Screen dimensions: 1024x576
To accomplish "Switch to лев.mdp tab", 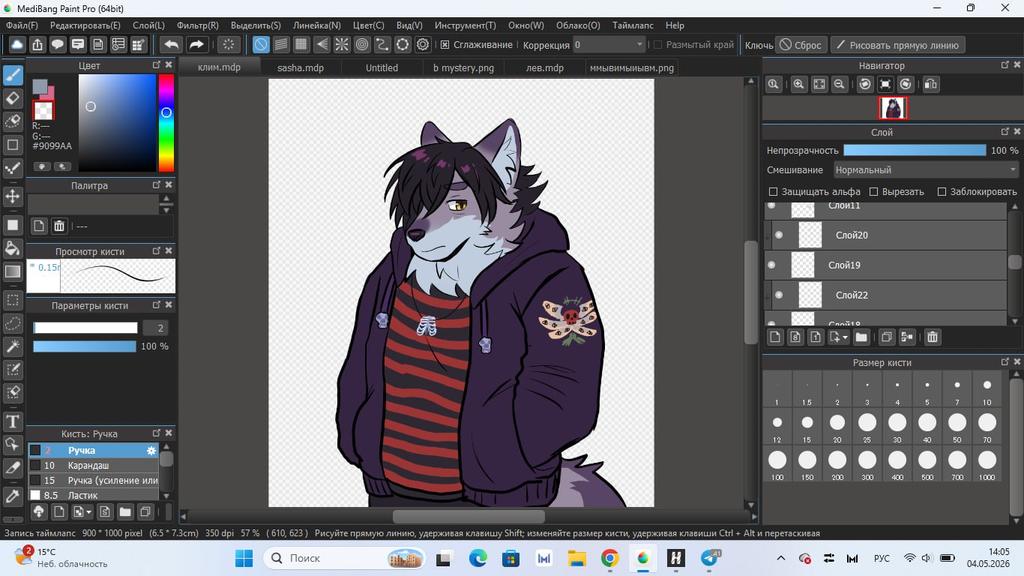I will [545, 67].
